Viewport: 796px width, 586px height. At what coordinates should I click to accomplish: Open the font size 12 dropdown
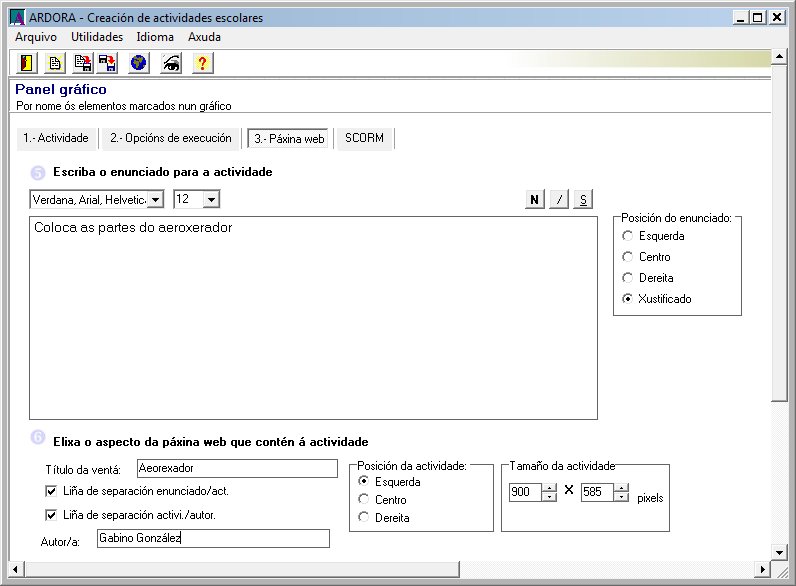coord(211,199)
